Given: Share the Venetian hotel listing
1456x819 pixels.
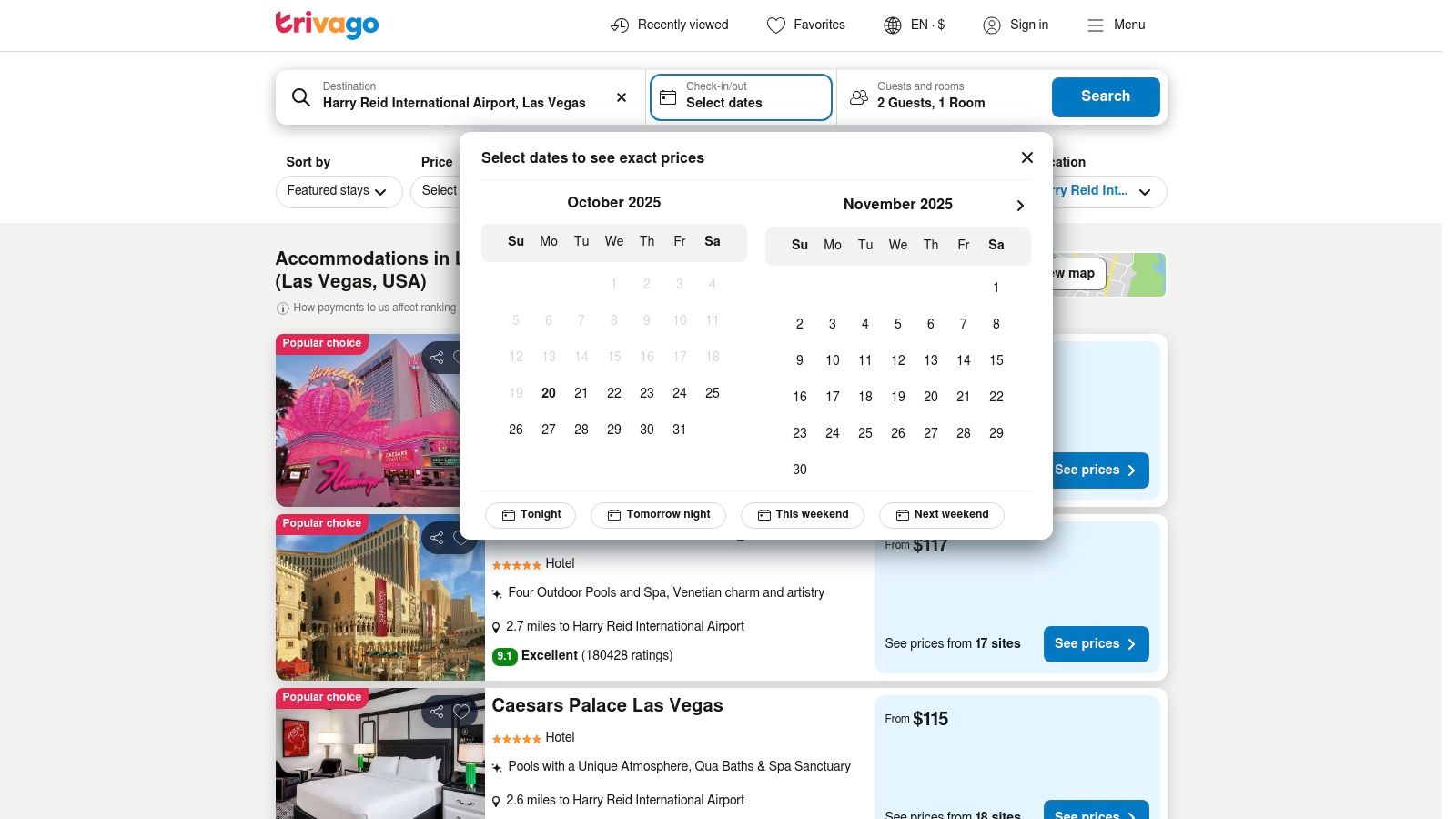Looking at the screenshot, I should (x=438, y=538).
